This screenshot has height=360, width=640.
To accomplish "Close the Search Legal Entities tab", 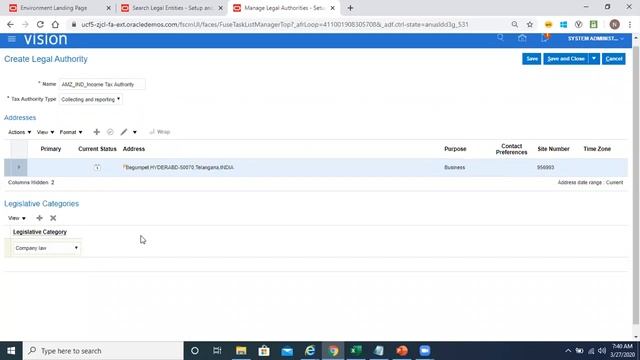I will pyautogui.click(x=220, y=8).
